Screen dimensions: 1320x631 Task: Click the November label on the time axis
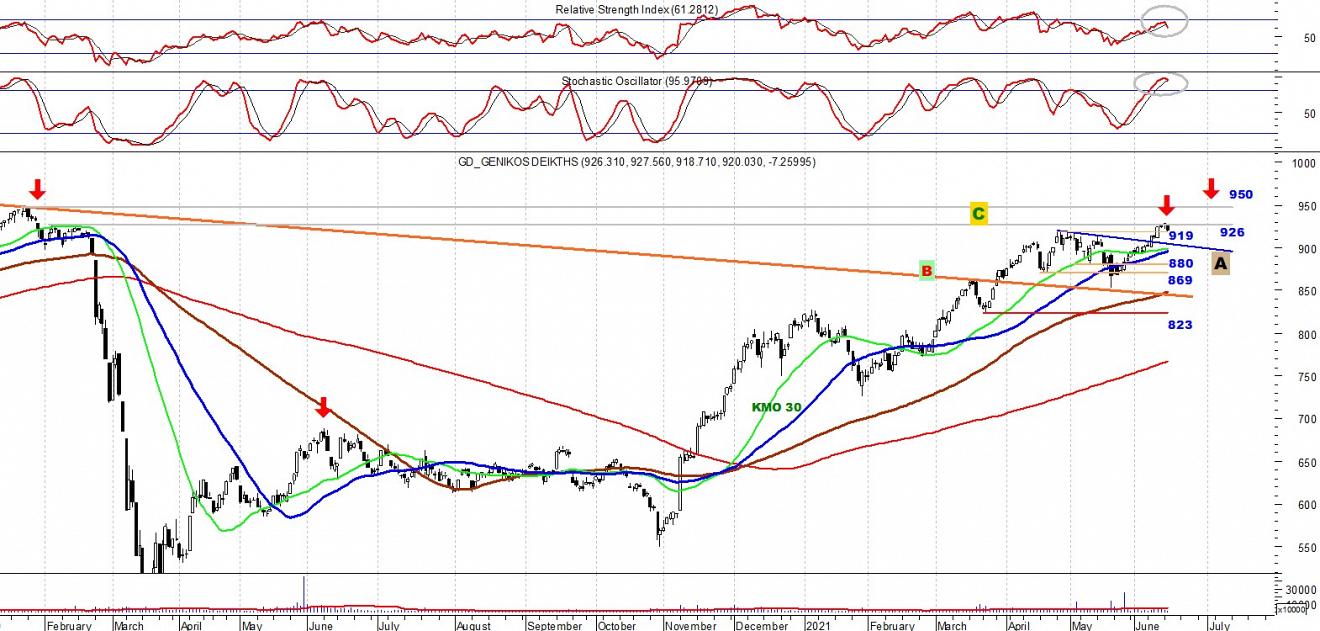(x=691, y=625)
